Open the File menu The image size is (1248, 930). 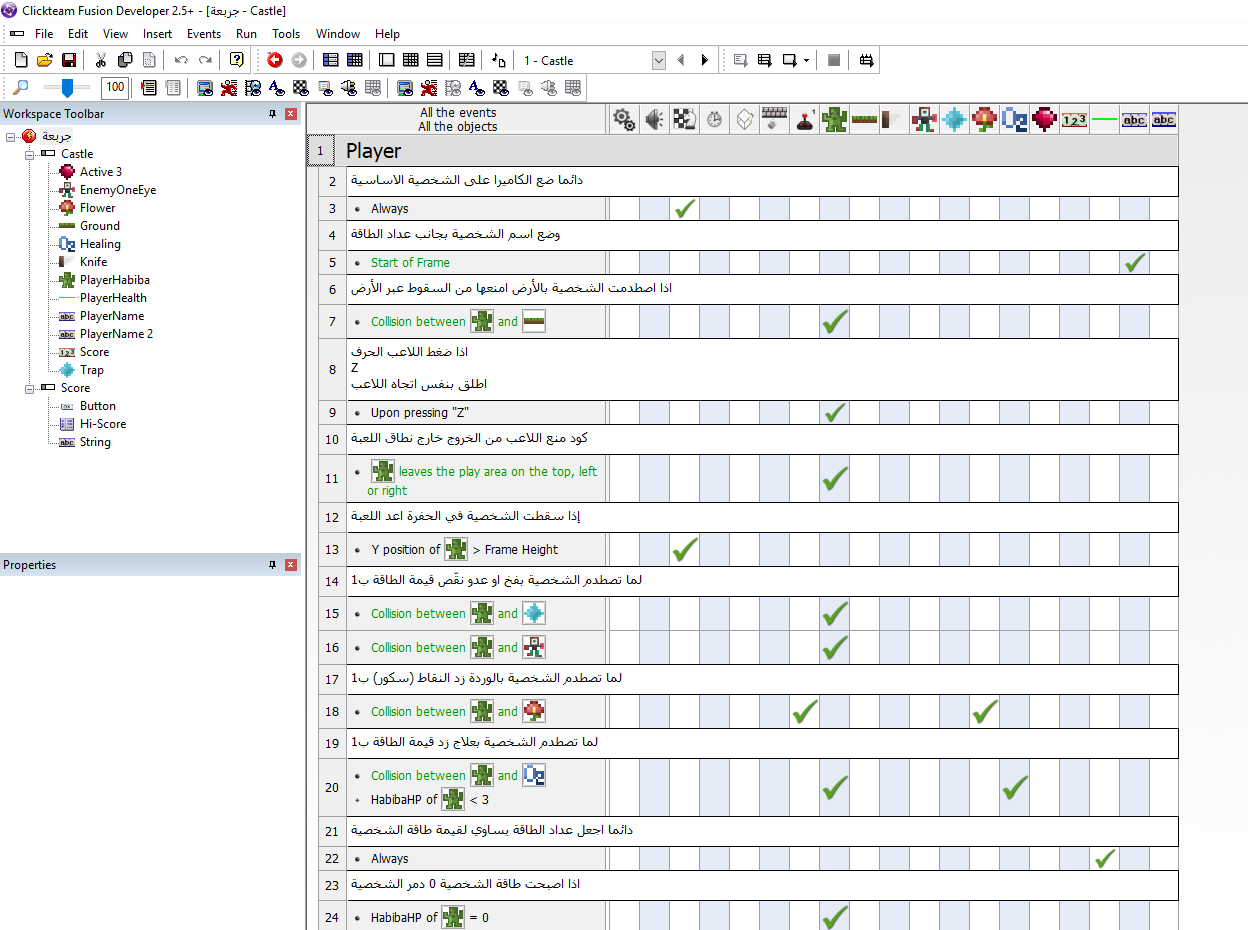[x=44, y=33]
